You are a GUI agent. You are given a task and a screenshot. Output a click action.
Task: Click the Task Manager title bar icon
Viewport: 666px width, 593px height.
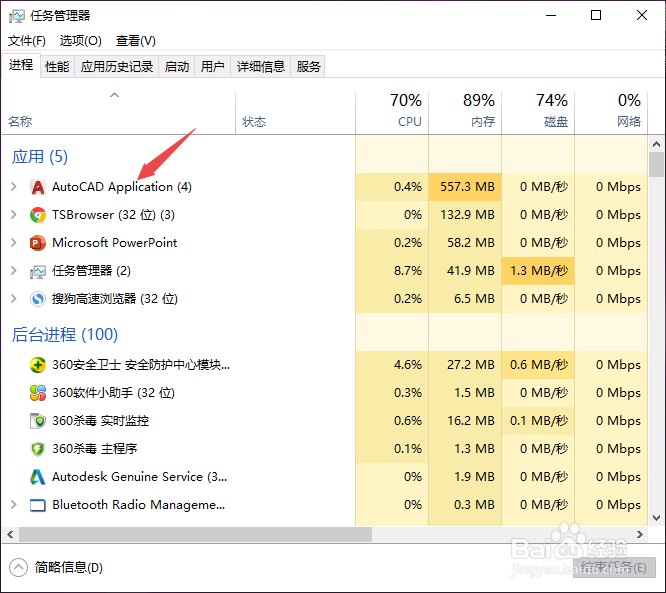click(17, 16)
